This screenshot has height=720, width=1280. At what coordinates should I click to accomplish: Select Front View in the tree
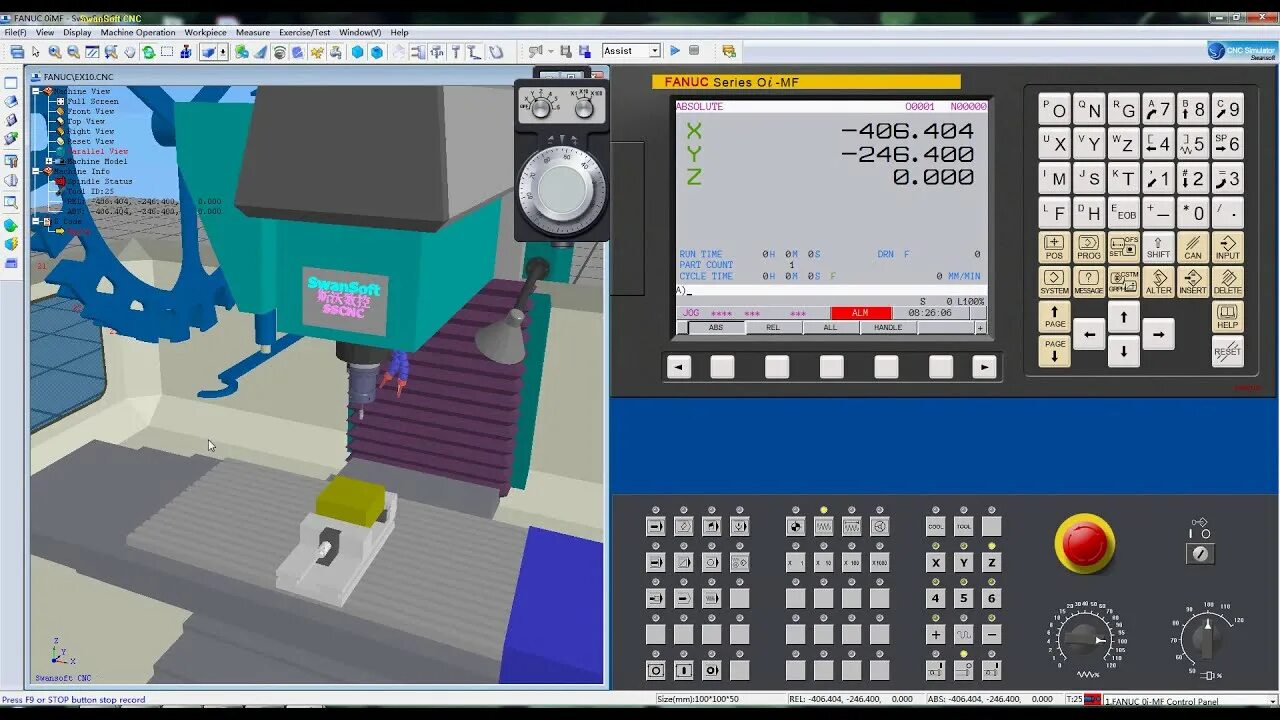pyautogui.click(x=91, y=111)
